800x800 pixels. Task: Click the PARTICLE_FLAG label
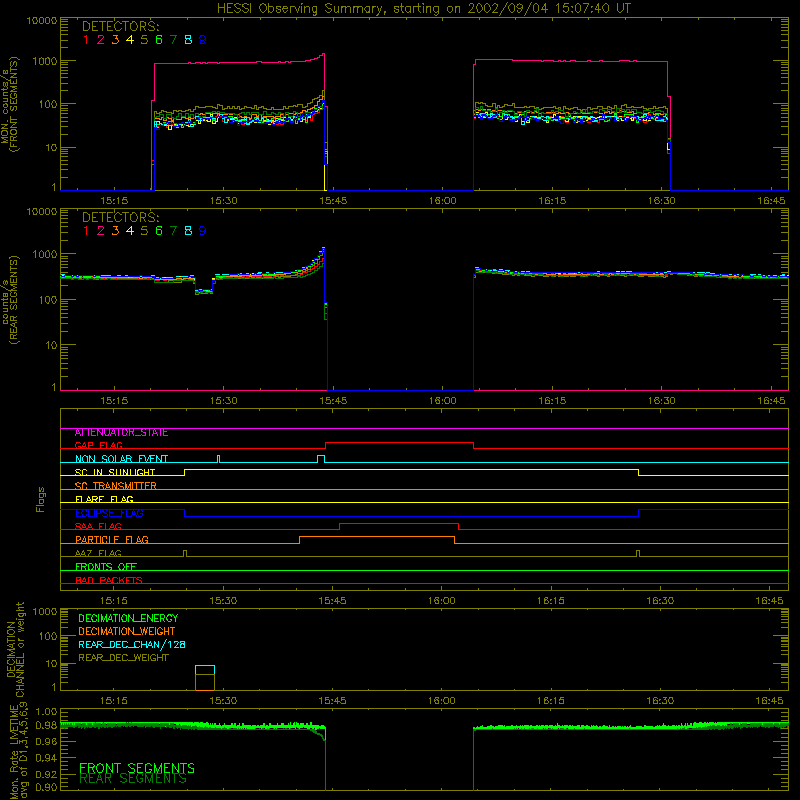[x=112, y=540]
